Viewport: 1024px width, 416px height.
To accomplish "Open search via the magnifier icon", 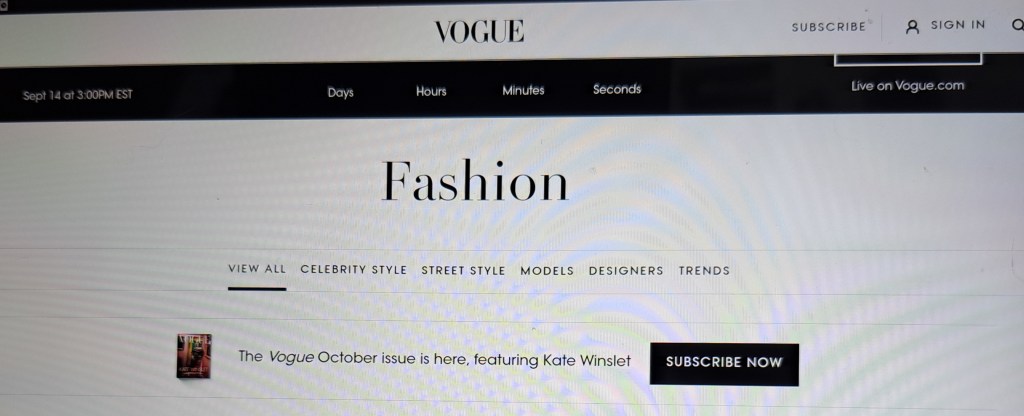I will 1017,25.
